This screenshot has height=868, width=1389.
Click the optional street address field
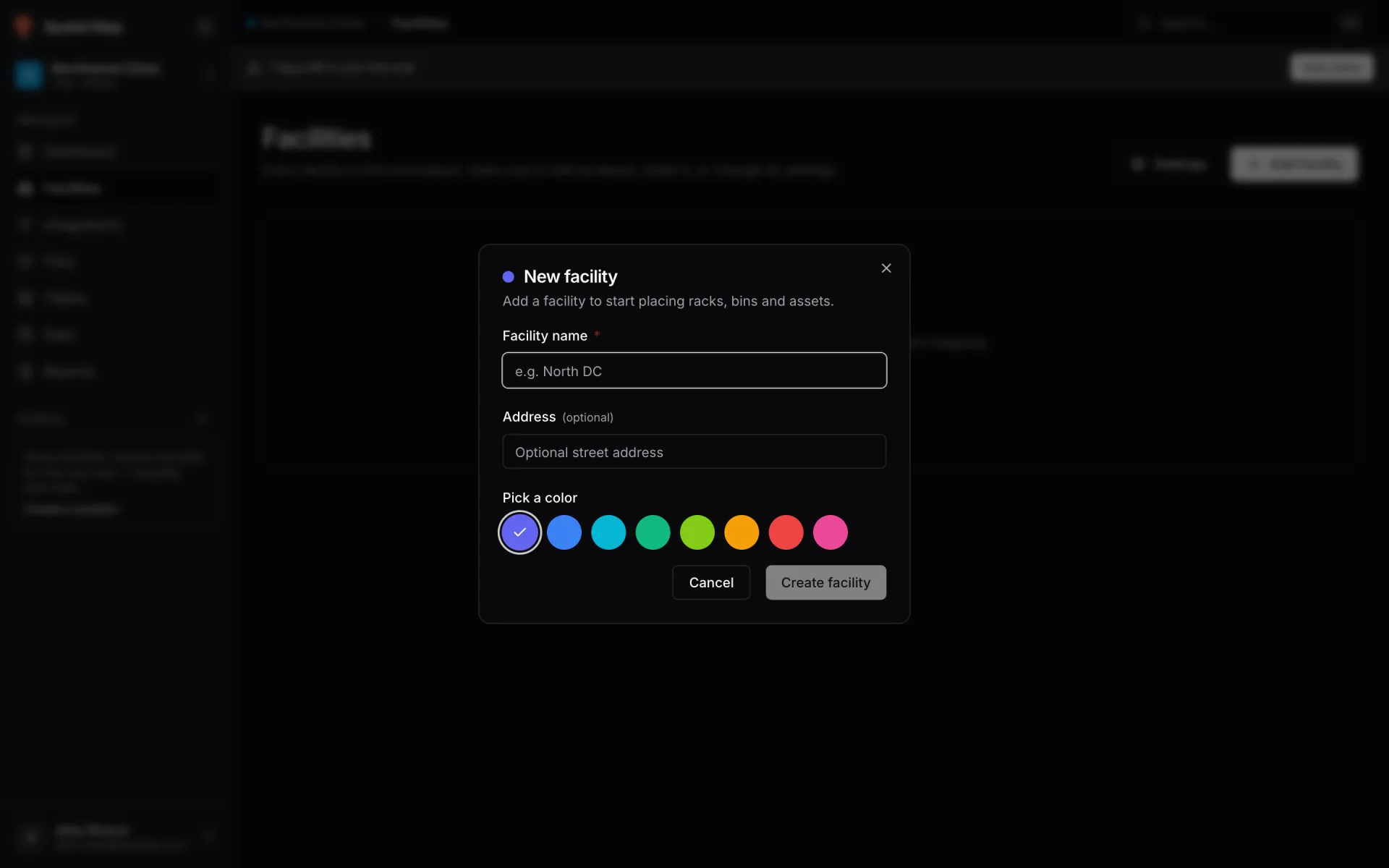click(694, 451)
